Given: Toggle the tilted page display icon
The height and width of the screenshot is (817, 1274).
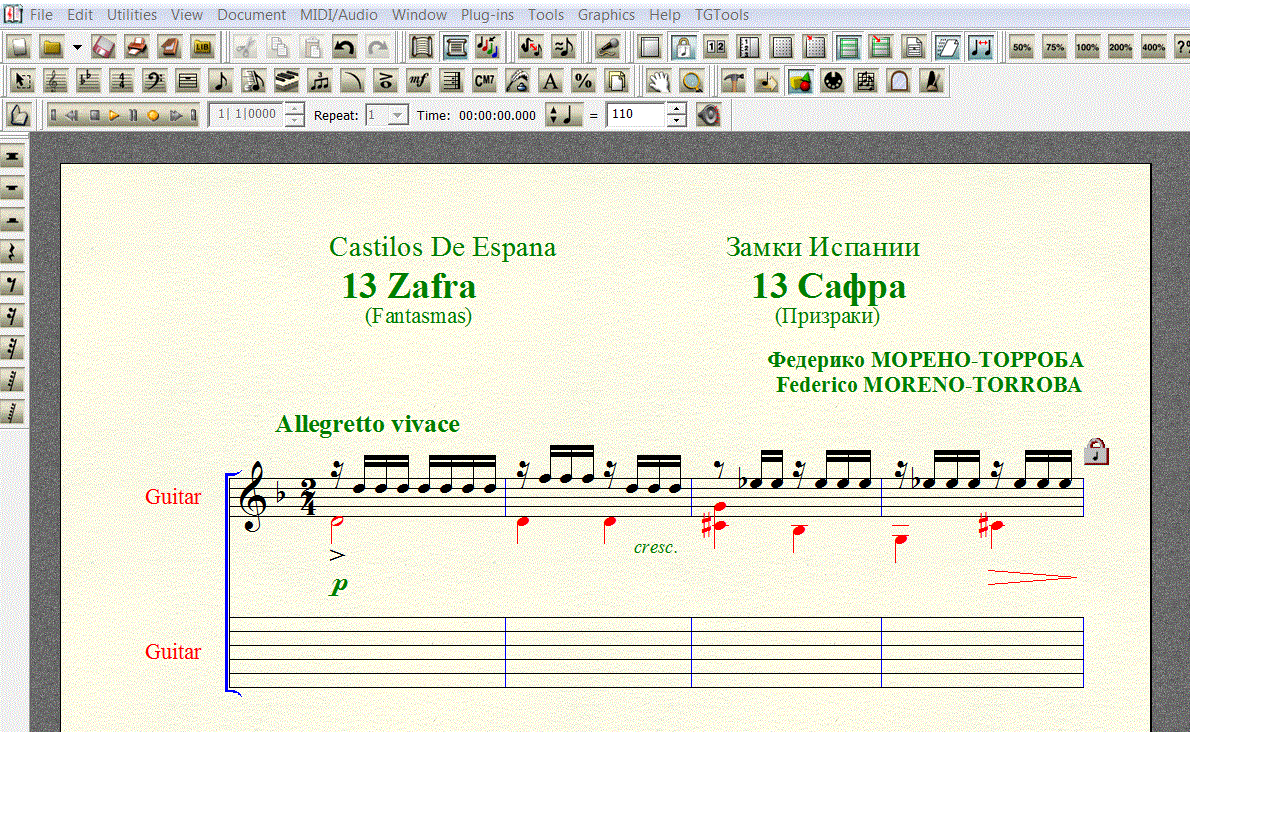Looking at the screenshot, I should pyautogui.click(x=947, y=47).
